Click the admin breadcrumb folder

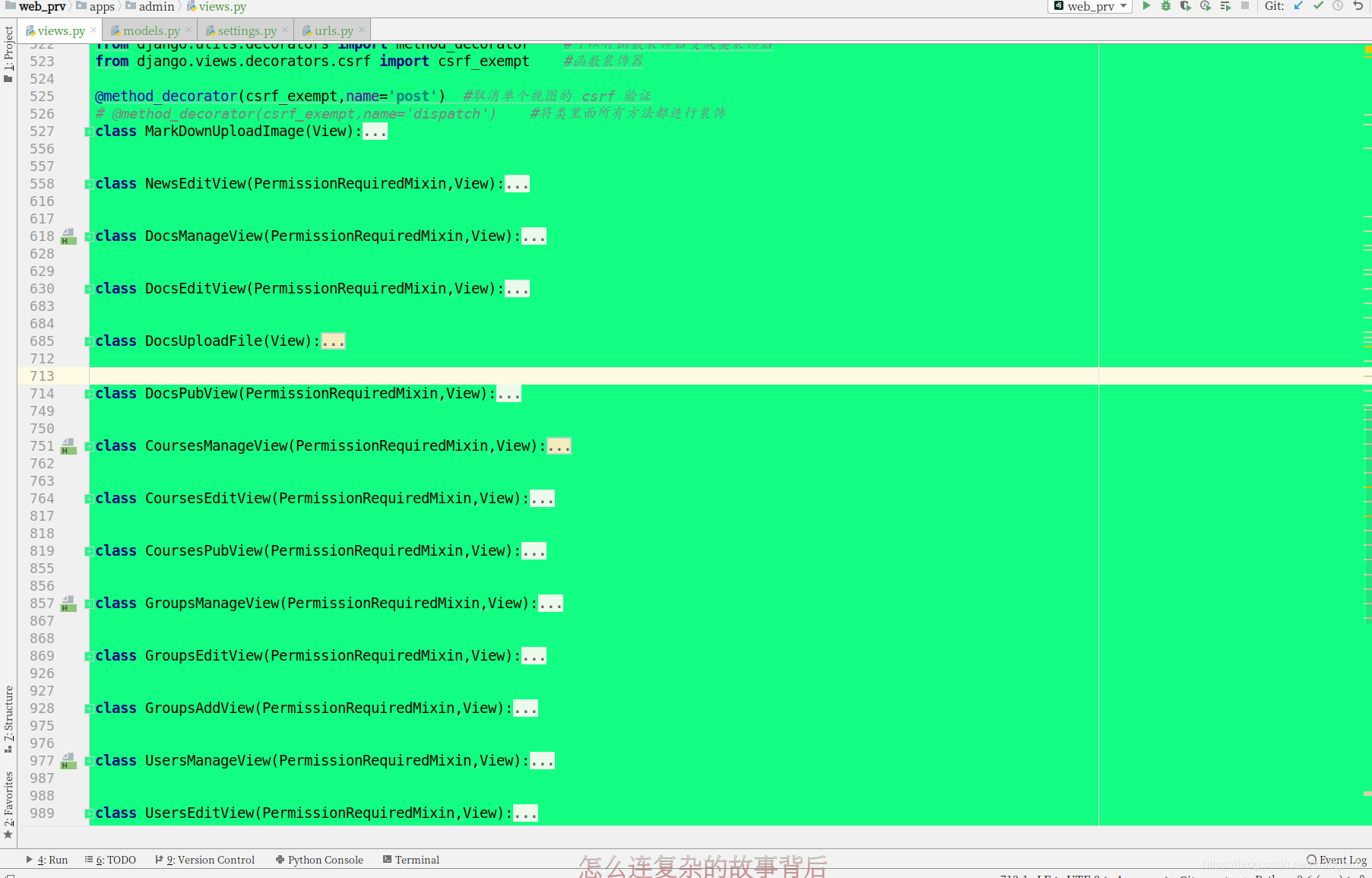(151, 6)
